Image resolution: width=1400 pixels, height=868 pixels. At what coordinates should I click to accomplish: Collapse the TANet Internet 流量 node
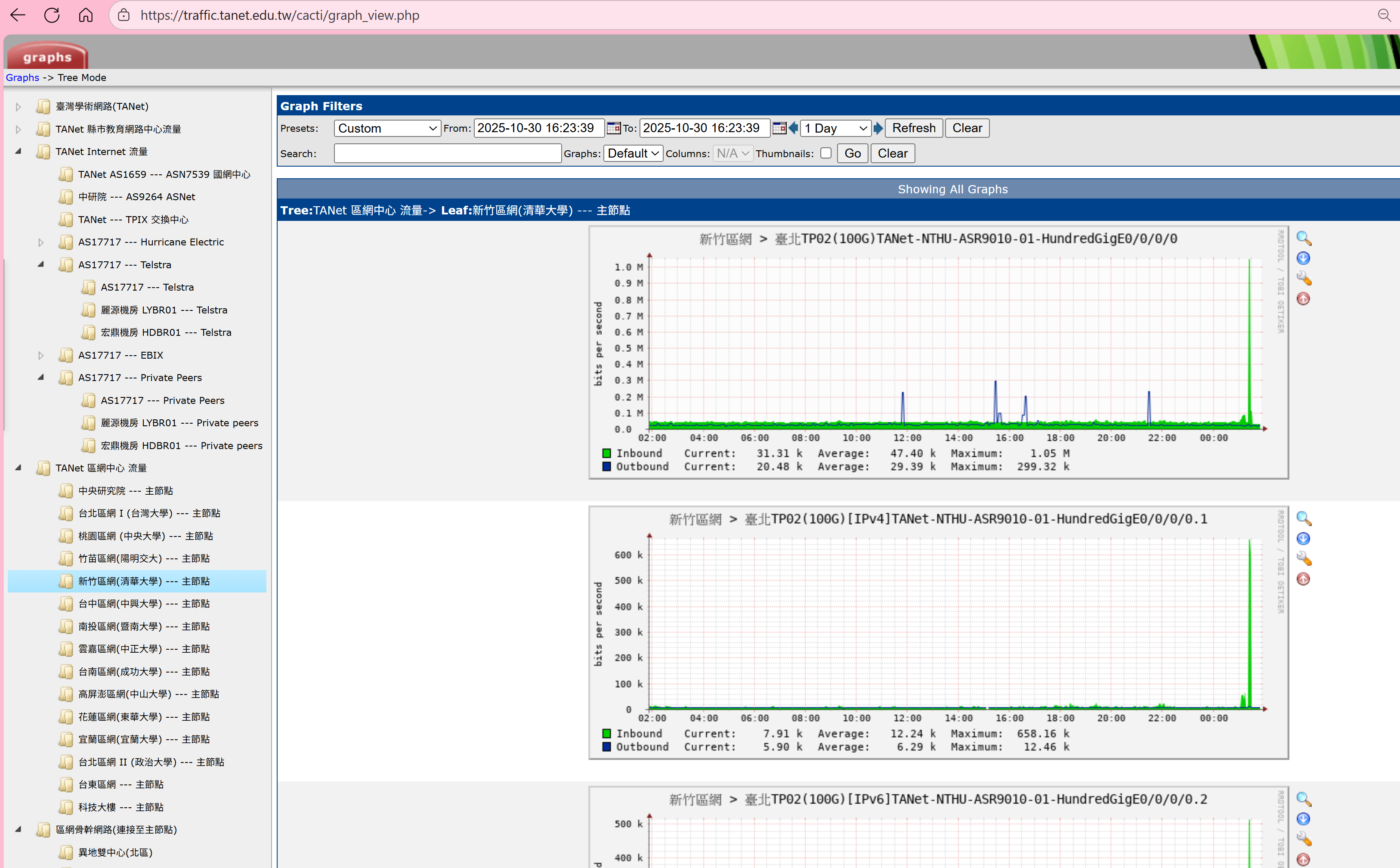tap(19, 152)
